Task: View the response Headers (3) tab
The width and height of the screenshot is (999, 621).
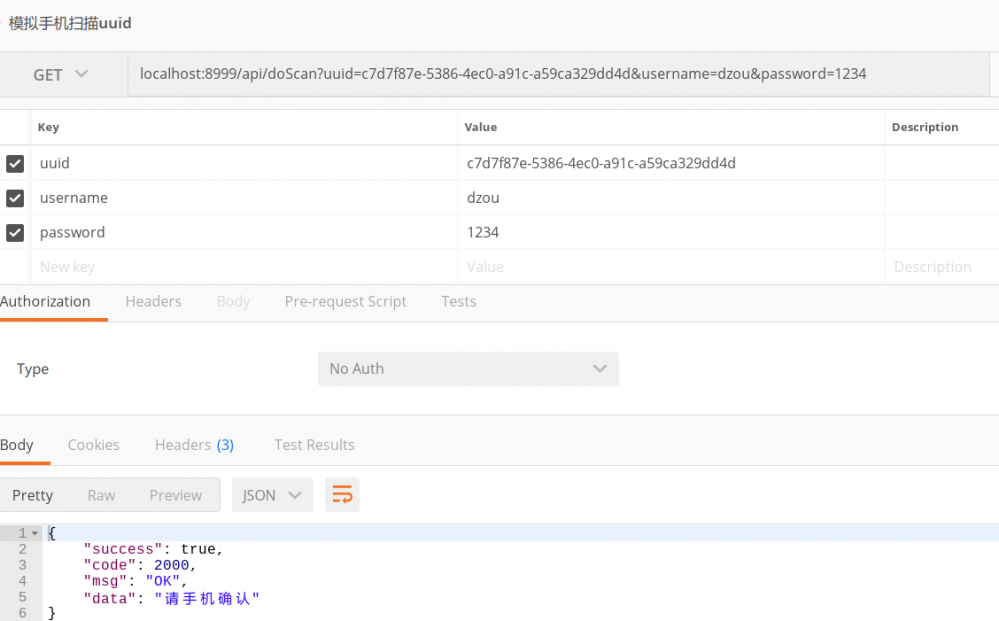Action: [194, 444]
